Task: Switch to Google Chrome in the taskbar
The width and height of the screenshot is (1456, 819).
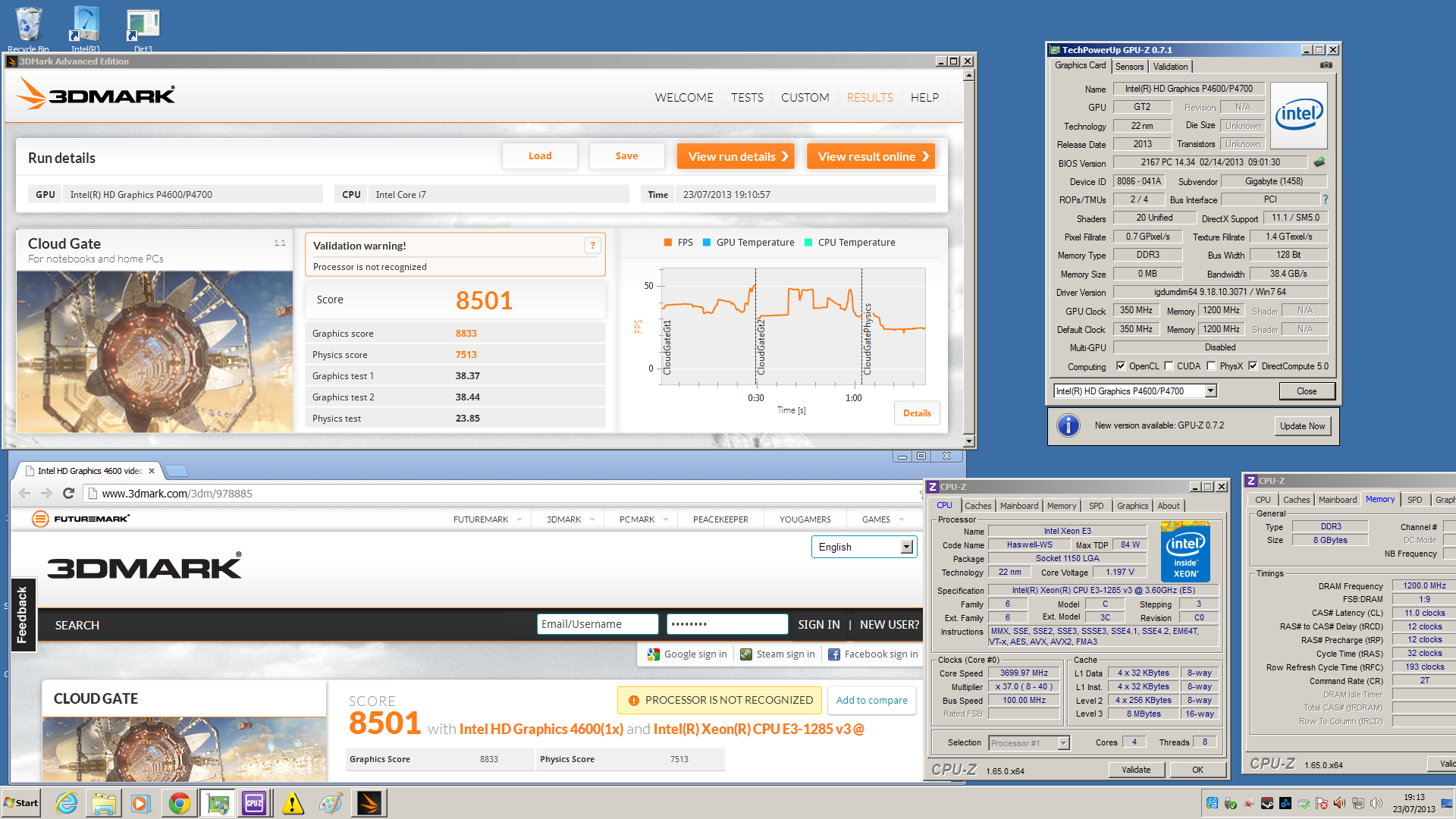Action: tap(179, 803)
